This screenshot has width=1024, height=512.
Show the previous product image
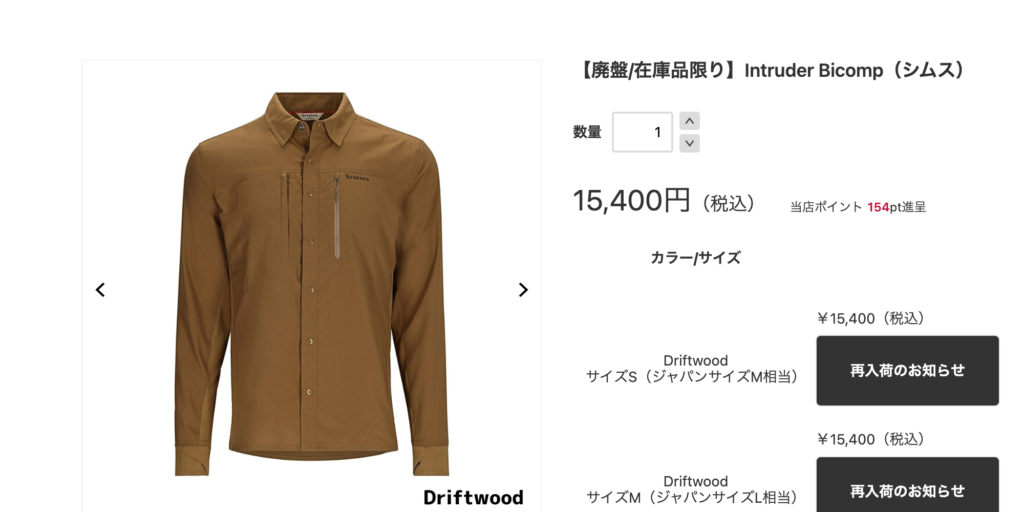pos(100,290)
